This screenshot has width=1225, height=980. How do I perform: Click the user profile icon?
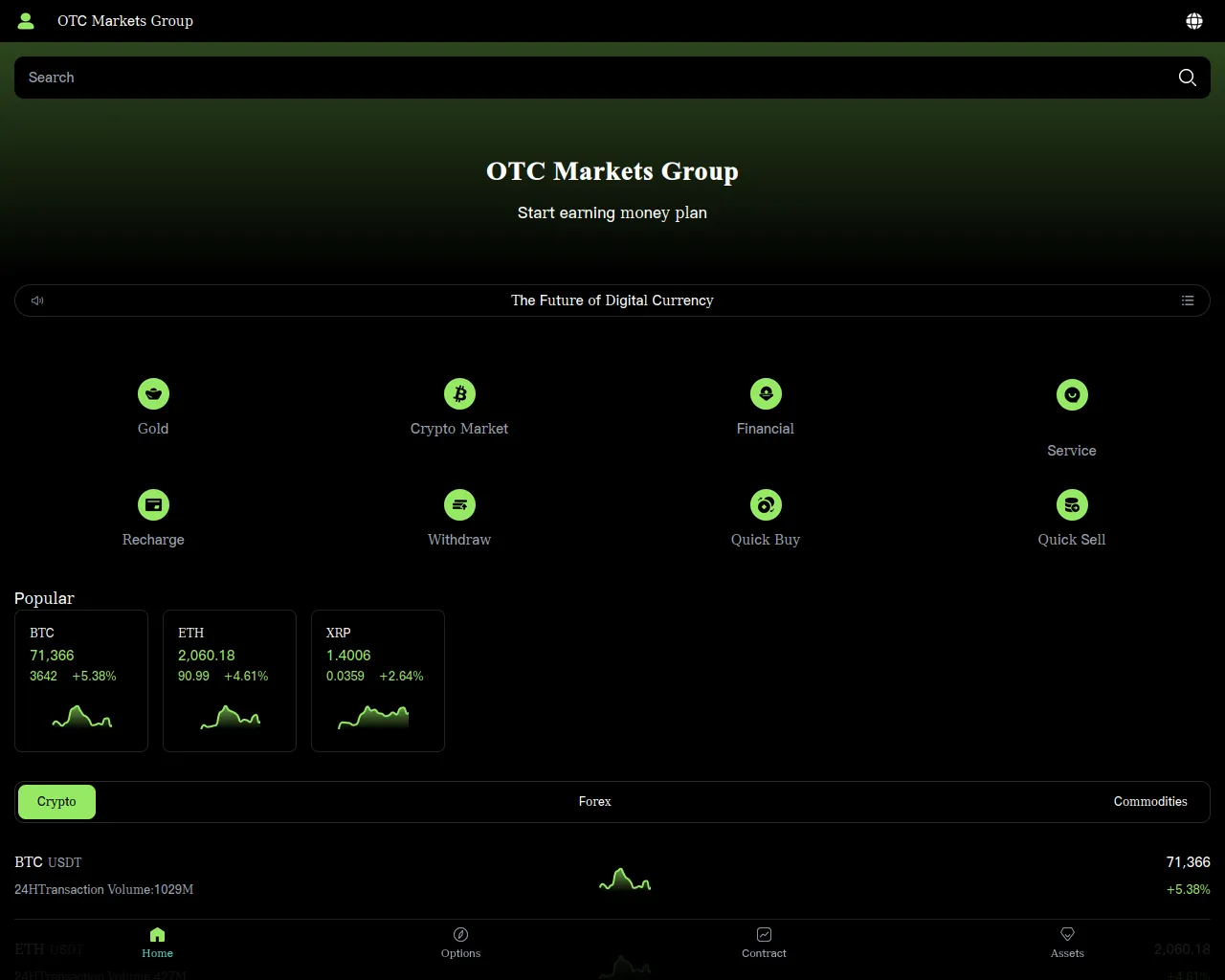[x=26, y=21]
